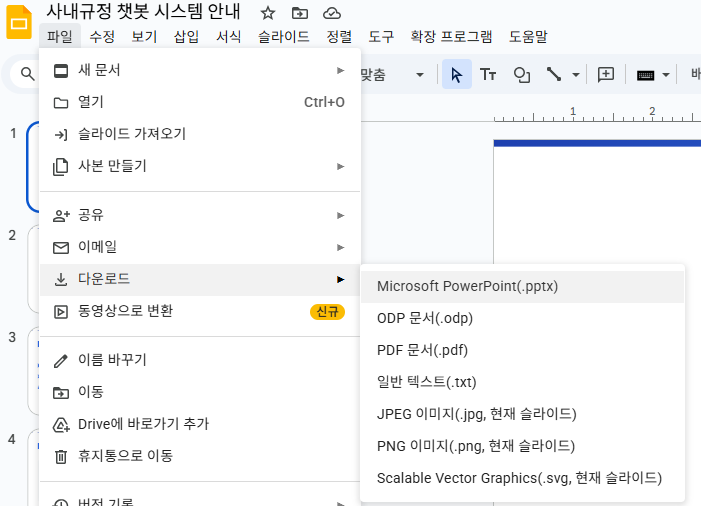The height and width of the screenshot is (506, 701).
Task: Choose 이름 바꾸기 menu entry
Action: 200,360
